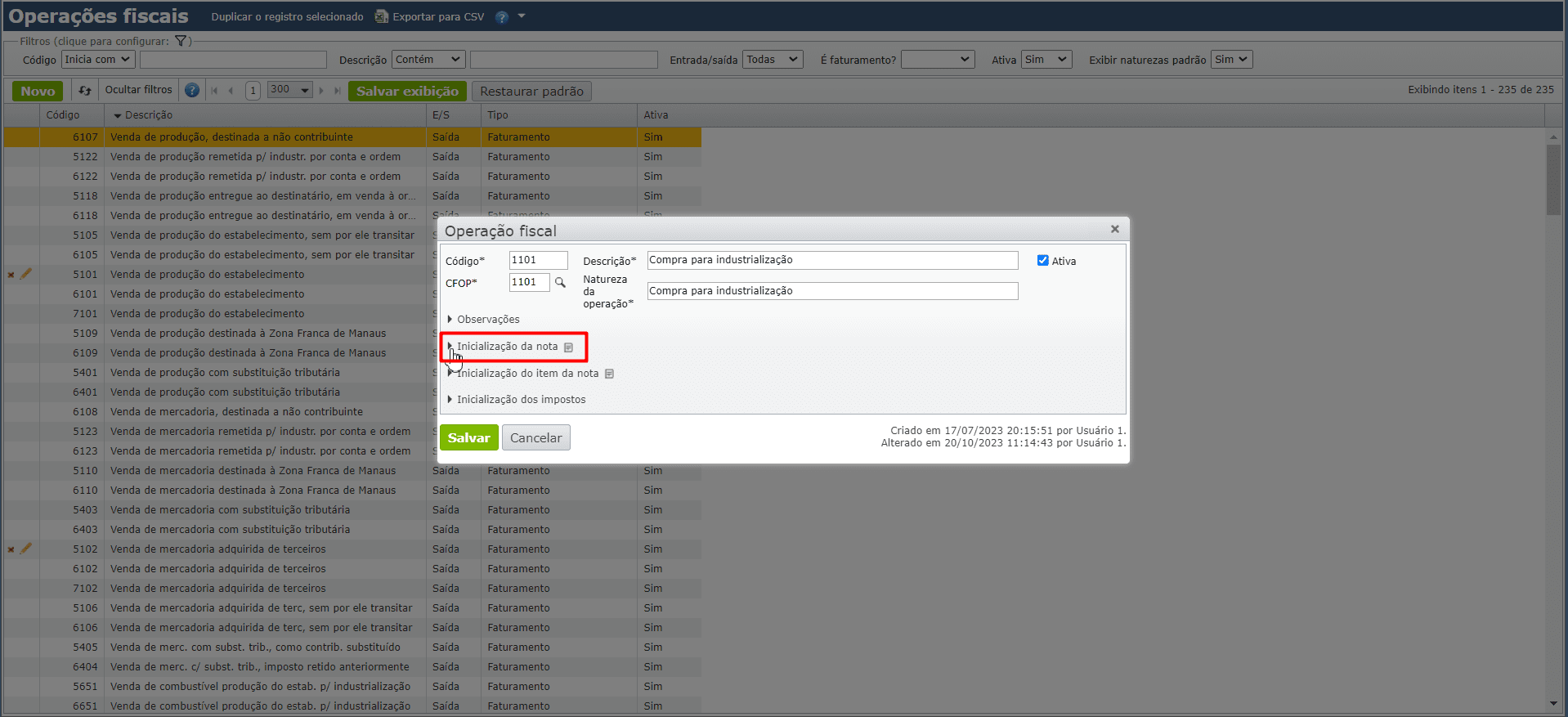Viewport: 1568px width, 717px height.
Task: Select the row with code 5122
Action: (352, 157)
